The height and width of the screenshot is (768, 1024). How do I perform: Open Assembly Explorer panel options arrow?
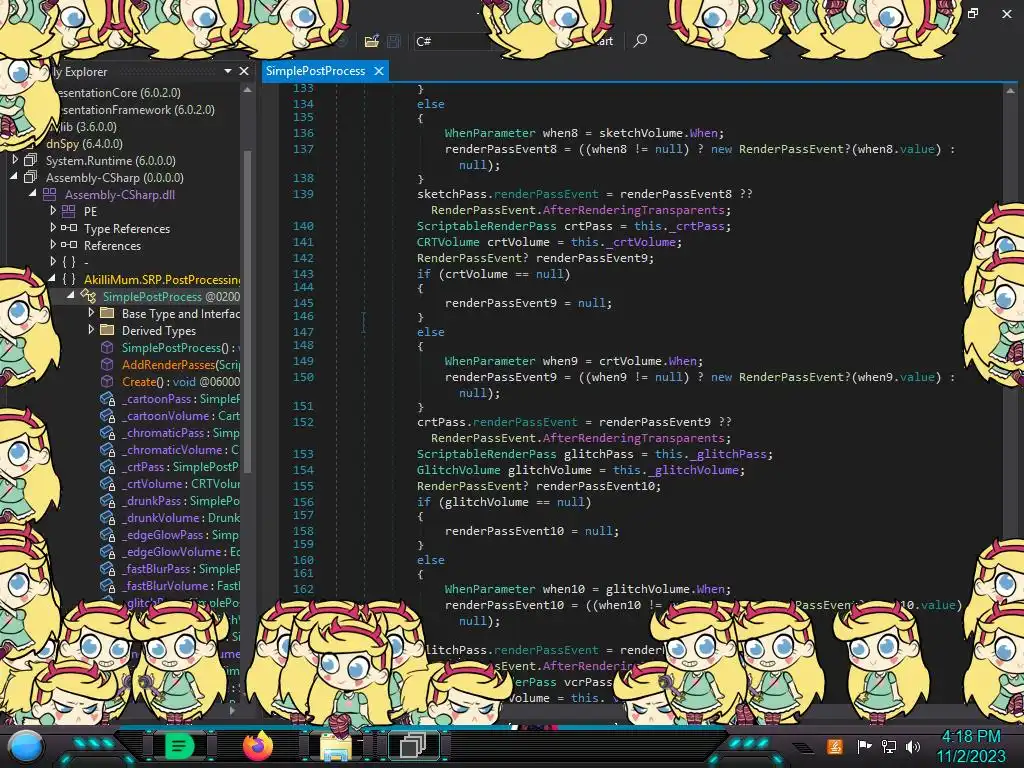pos(228,71)
